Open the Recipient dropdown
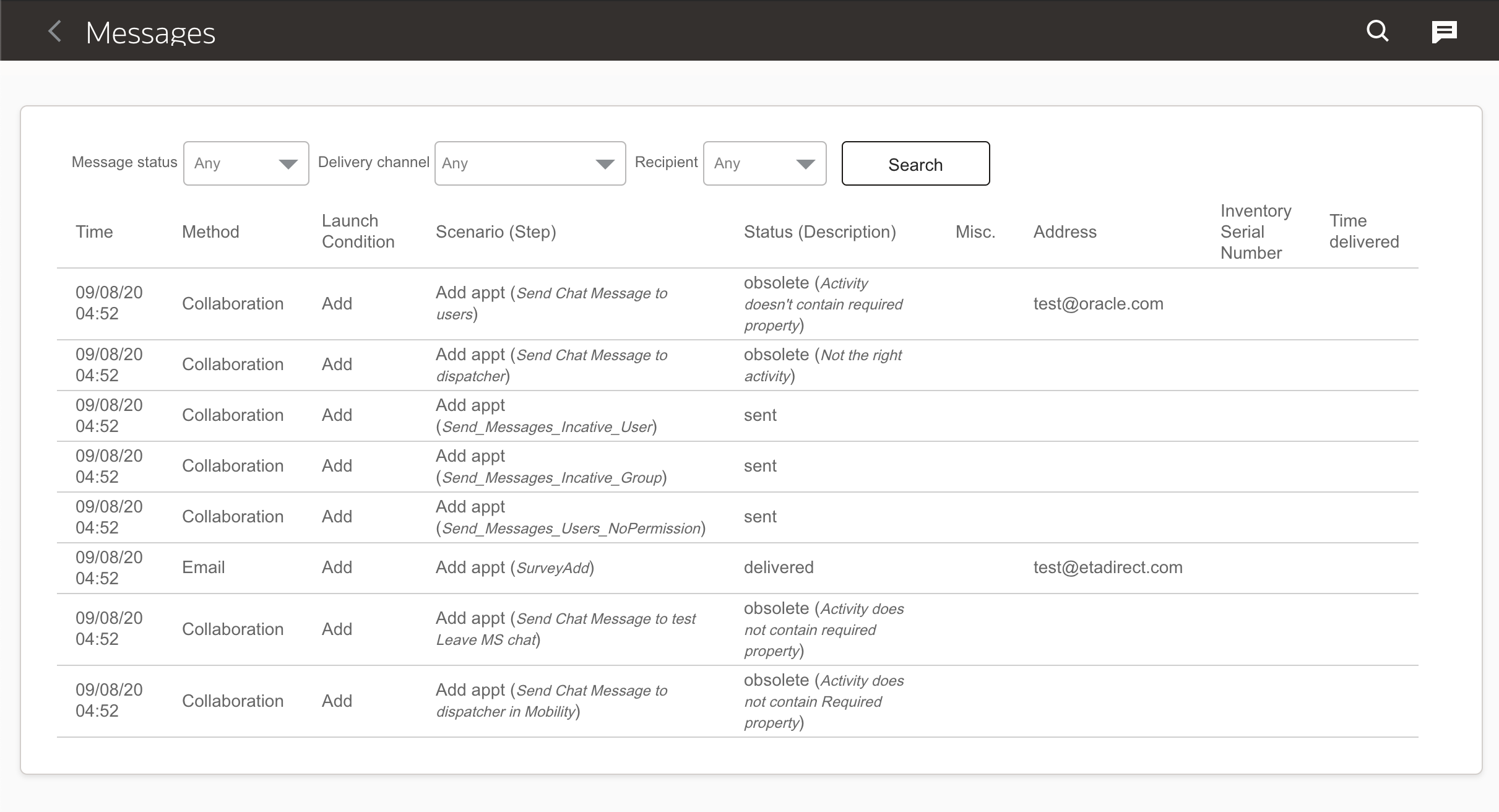This screenshot has width=1499, height=812. [x=764, y=163]
